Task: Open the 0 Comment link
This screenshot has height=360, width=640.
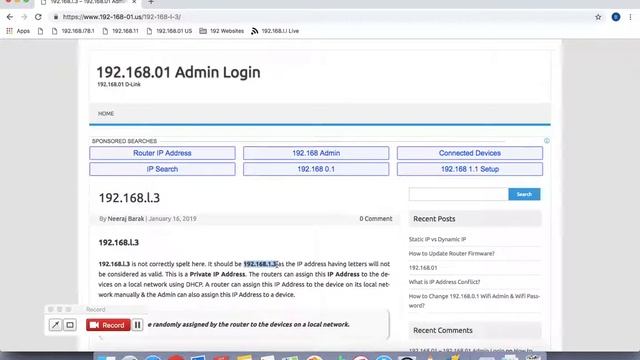Action: click(x=376, y=219)
